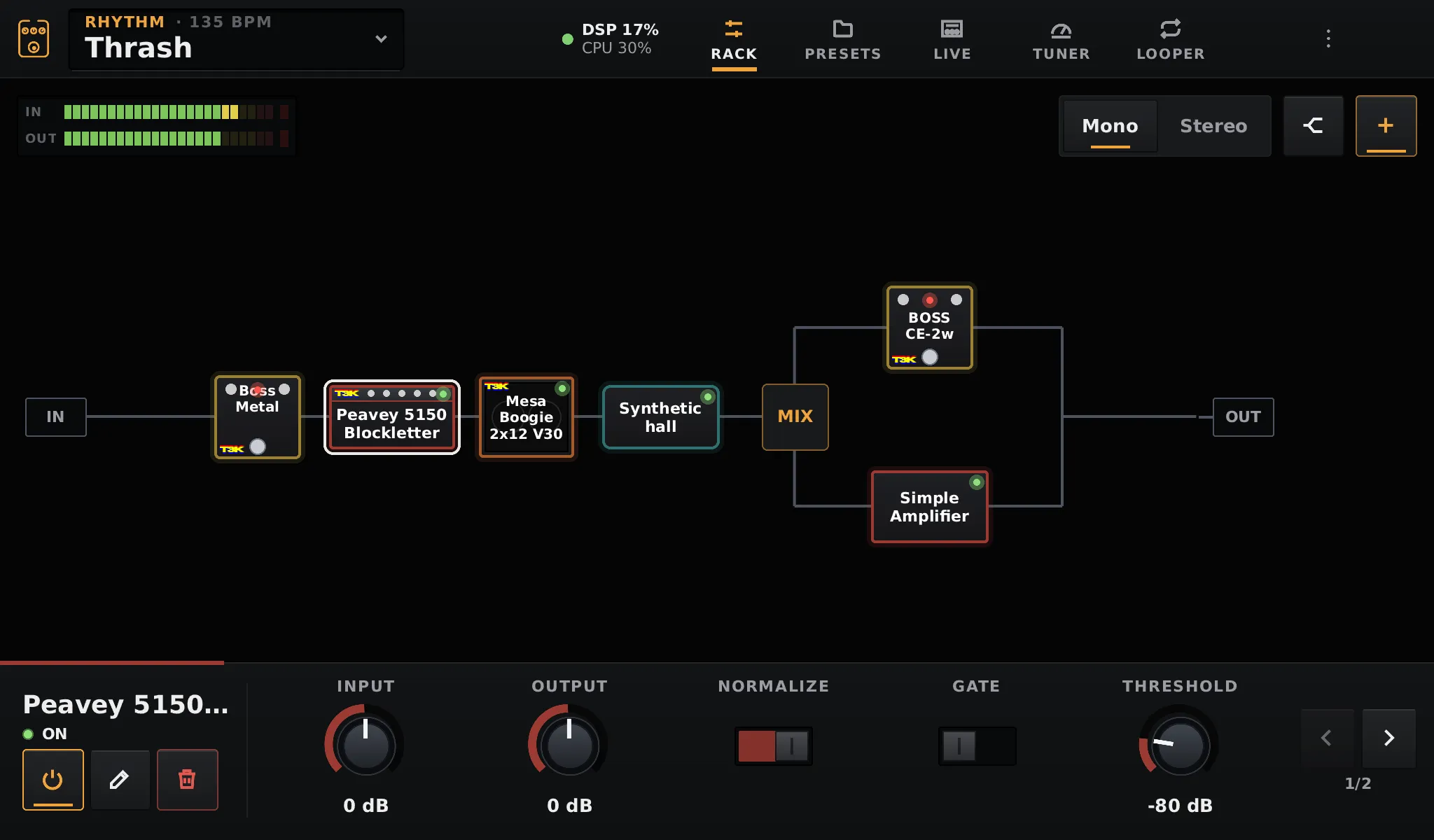
Task: Select Stereo routing mode
Action: [1213, 126]
